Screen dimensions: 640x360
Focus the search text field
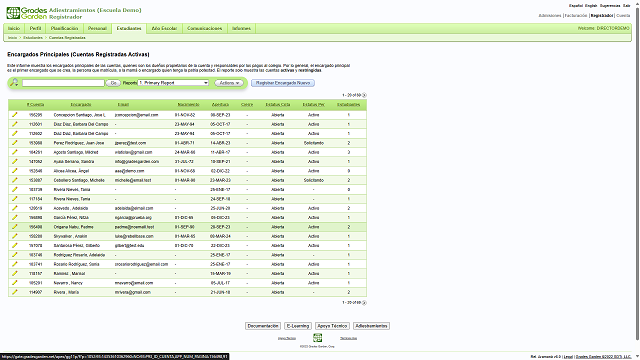pos(63,83)
